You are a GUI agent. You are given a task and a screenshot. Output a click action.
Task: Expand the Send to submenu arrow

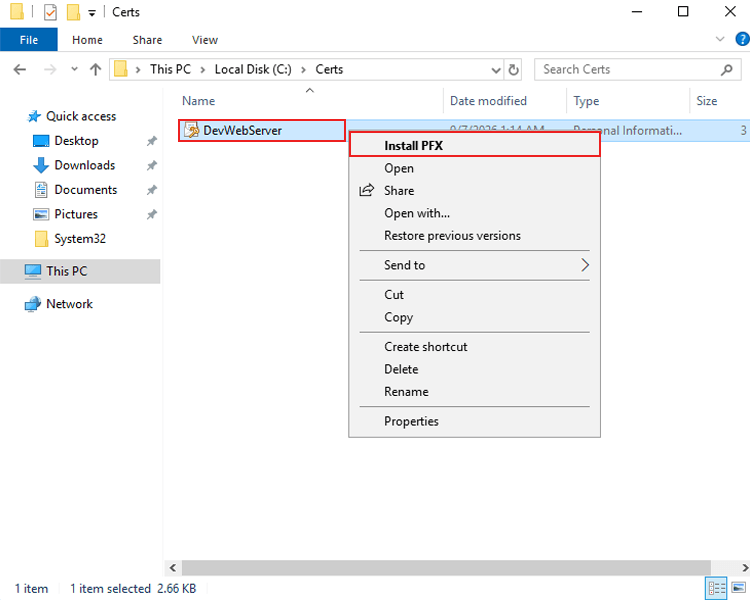pos(585,265)
